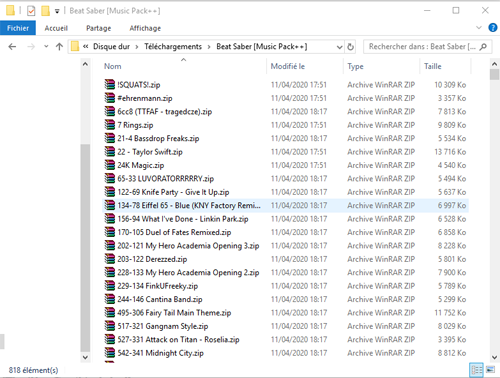Click the navigation pane scroll up arrow
The height and width of the screenshot is (378, 500).
point(85,64)
